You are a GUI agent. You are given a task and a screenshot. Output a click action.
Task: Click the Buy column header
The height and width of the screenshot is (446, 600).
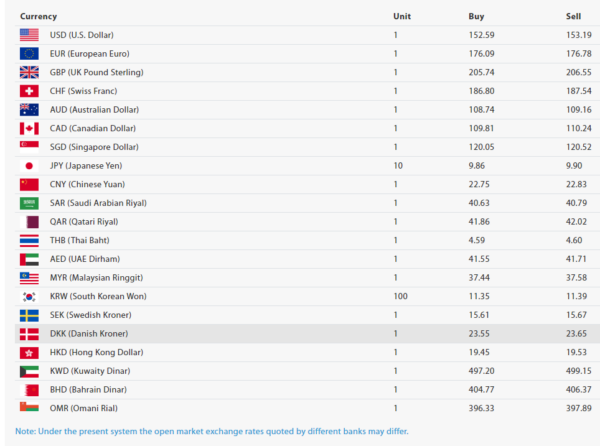coord(476,16)
